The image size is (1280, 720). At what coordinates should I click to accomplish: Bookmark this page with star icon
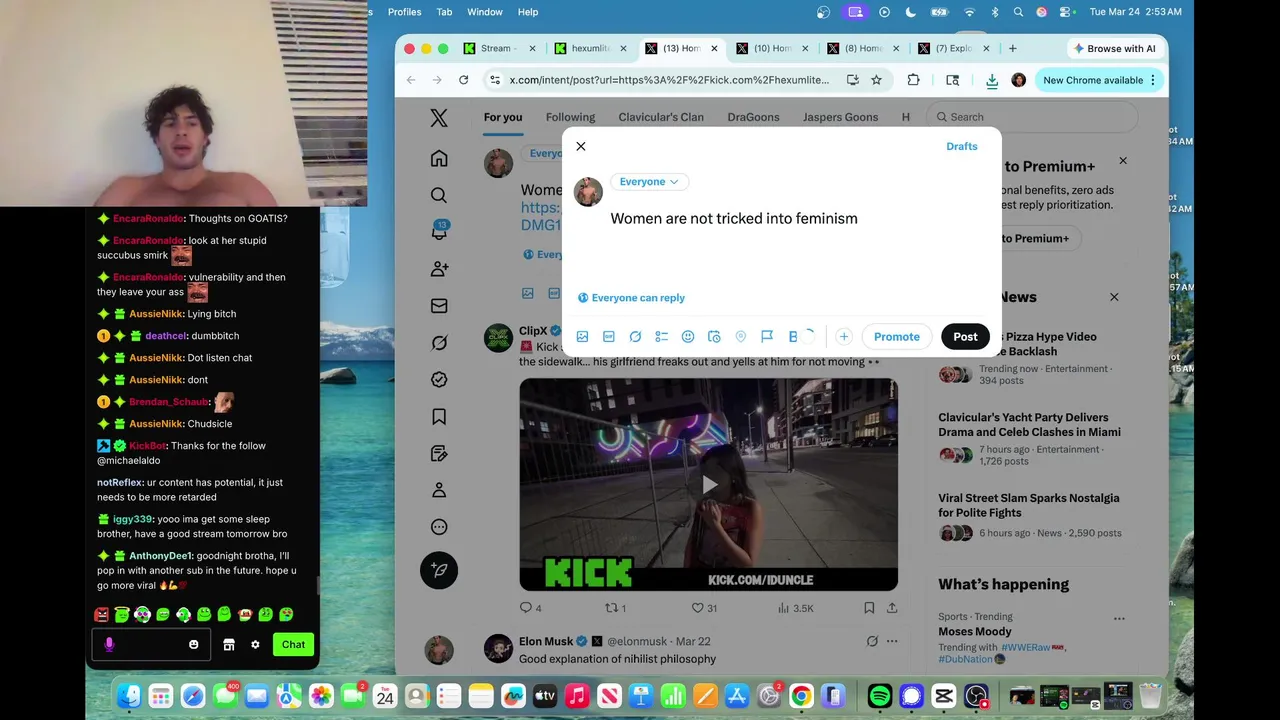(x=876, y=80)
